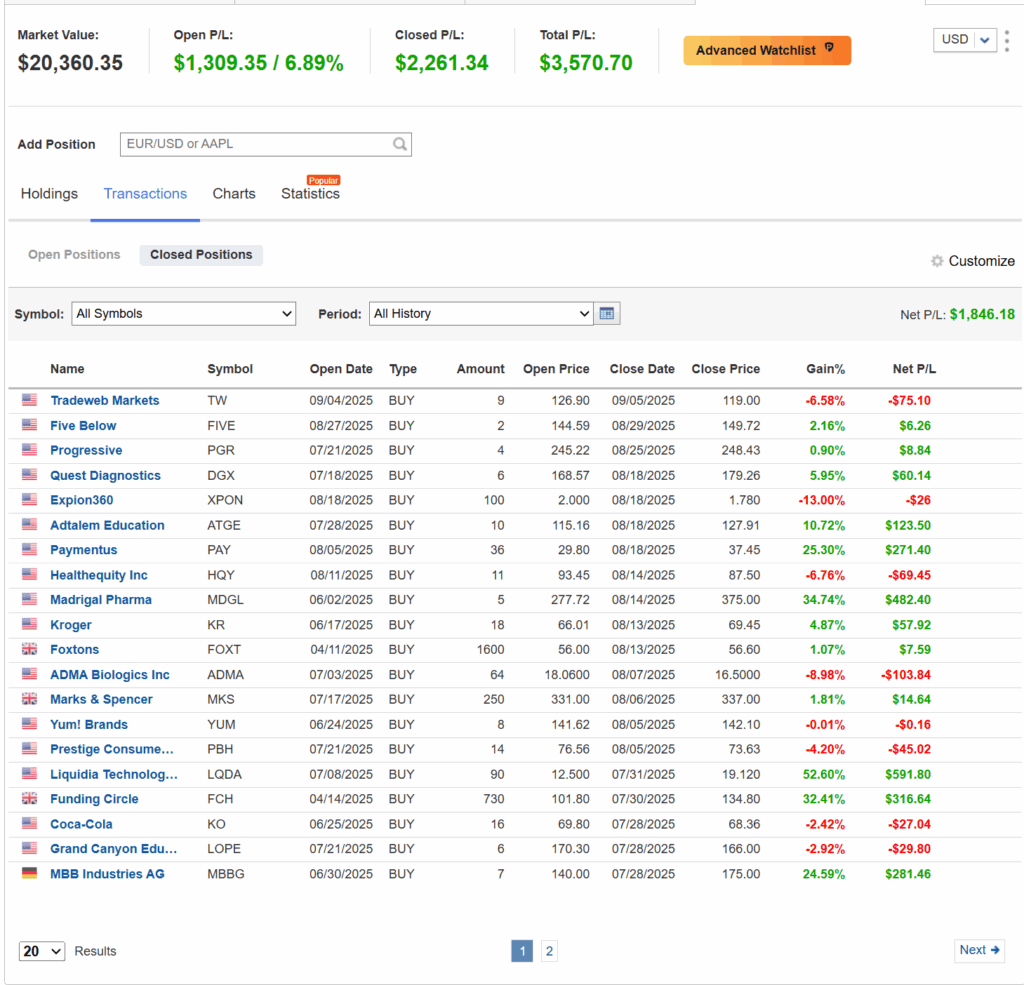Open the Quest Diagnostics link
This screenshot has width=1024, height=985.
coord(105,476)
